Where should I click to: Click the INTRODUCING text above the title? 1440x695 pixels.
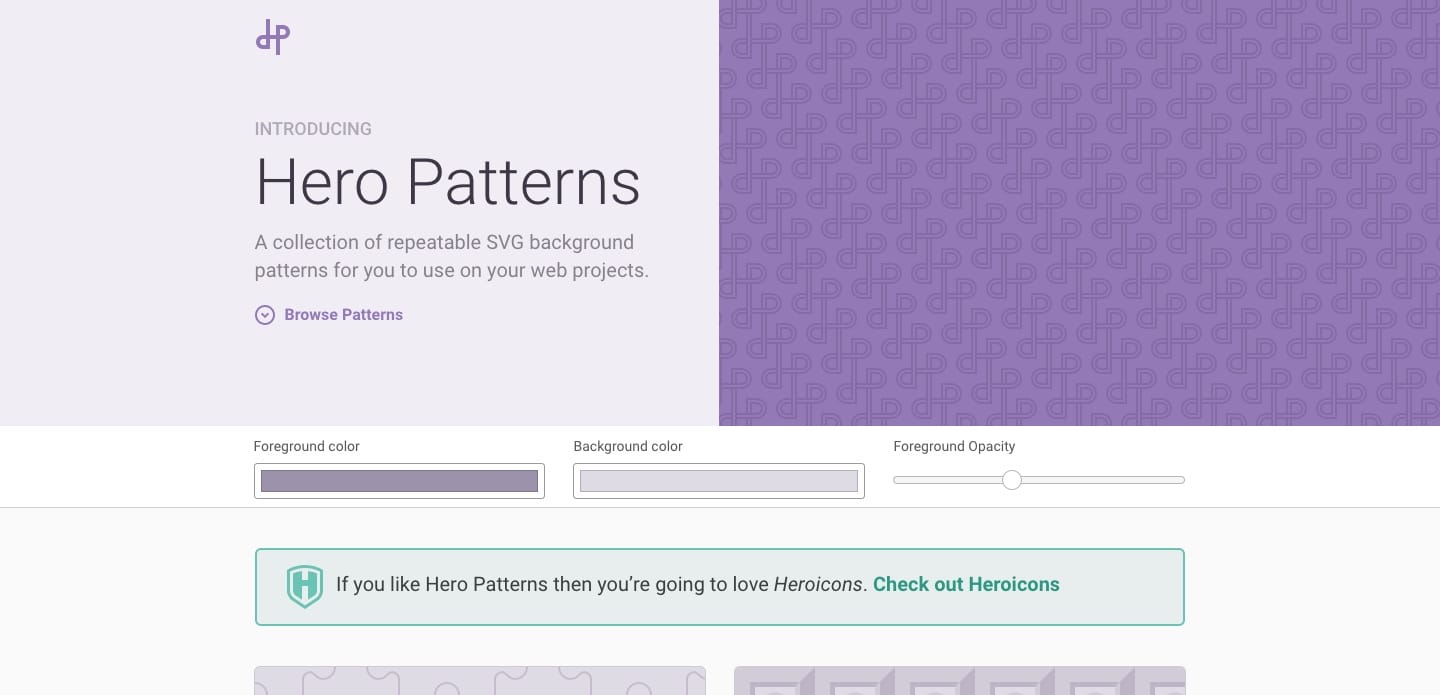313,129
